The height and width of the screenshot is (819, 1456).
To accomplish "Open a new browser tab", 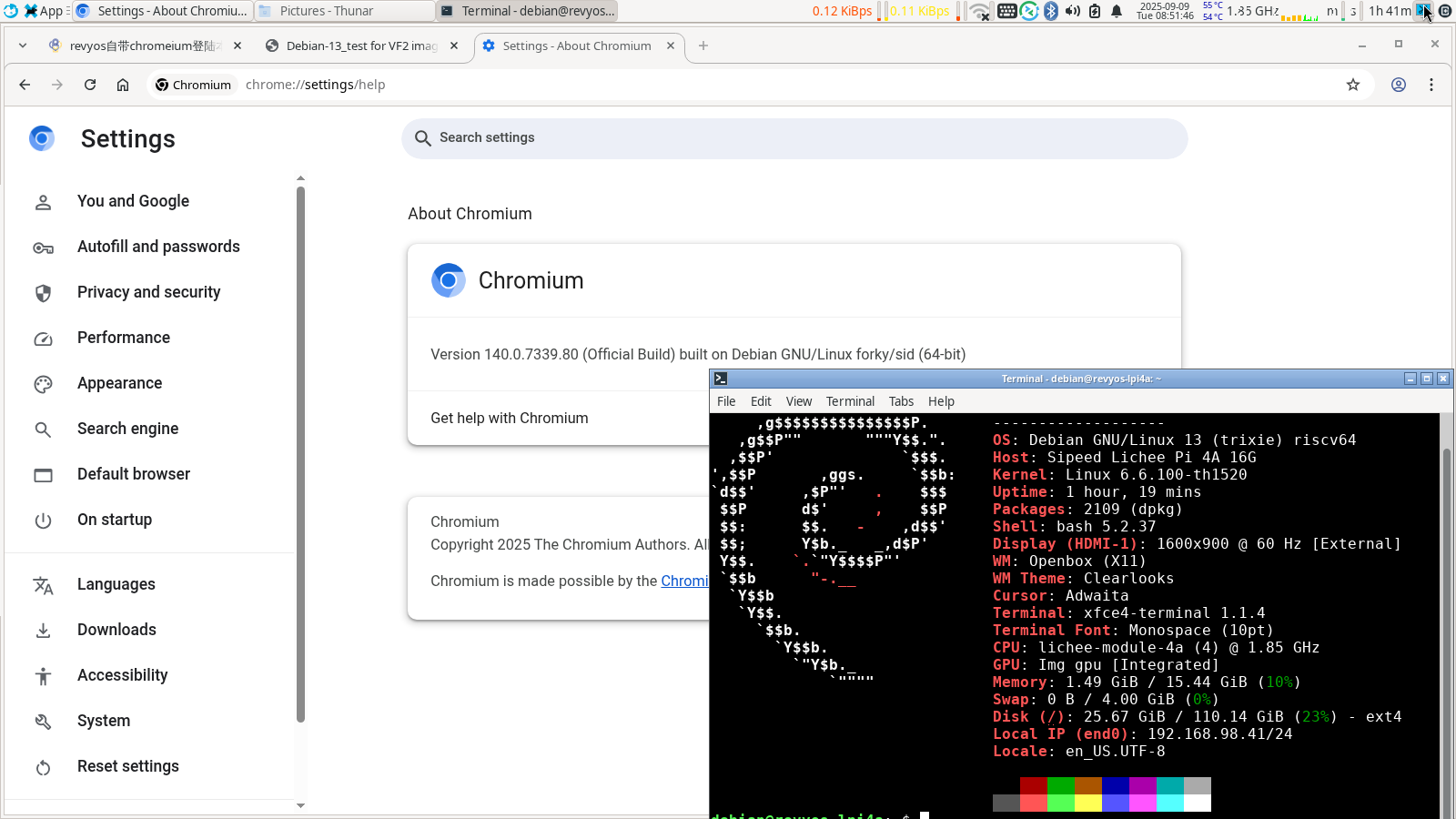I will [703, 45].
